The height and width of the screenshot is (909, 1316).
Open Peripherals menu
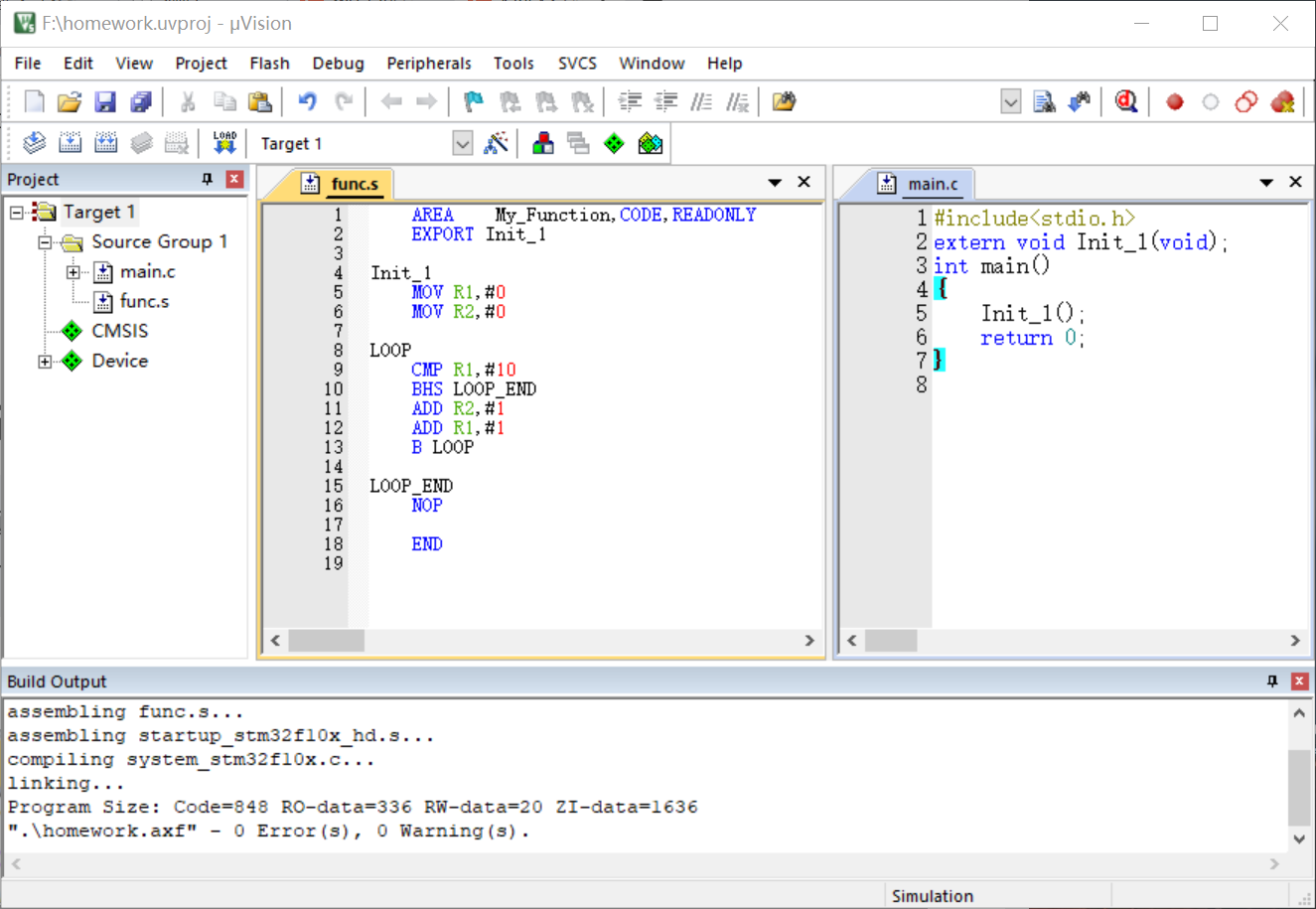[x=429, y=63]
